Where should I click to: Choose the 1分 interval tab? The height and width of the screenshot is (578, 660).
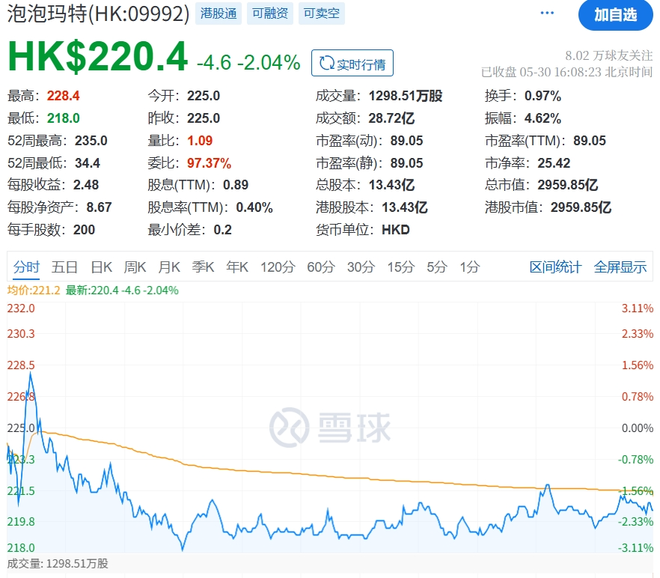tap(469, 267)
